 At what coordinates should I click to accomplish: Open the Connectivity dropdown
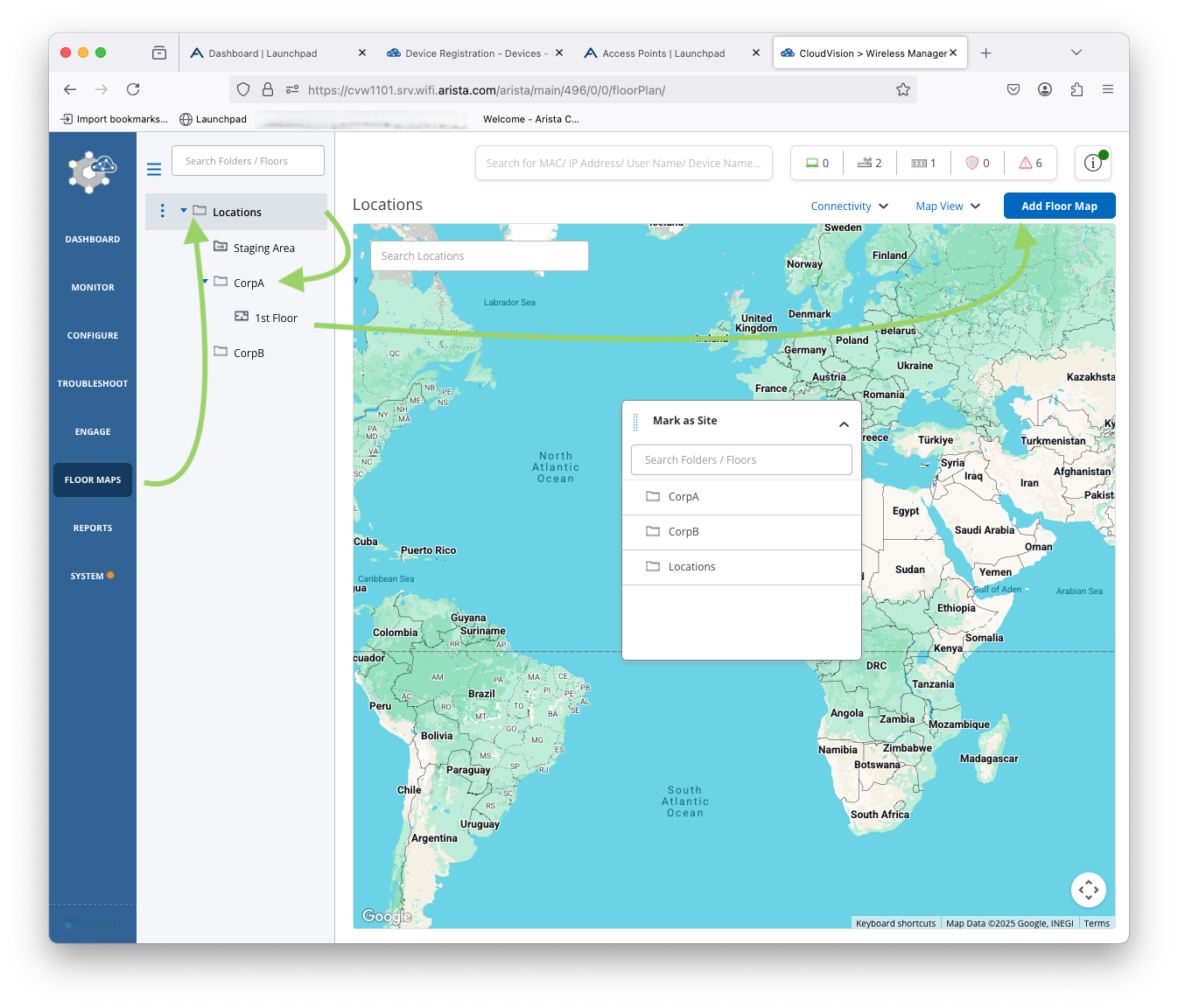[x=849, y=206]
